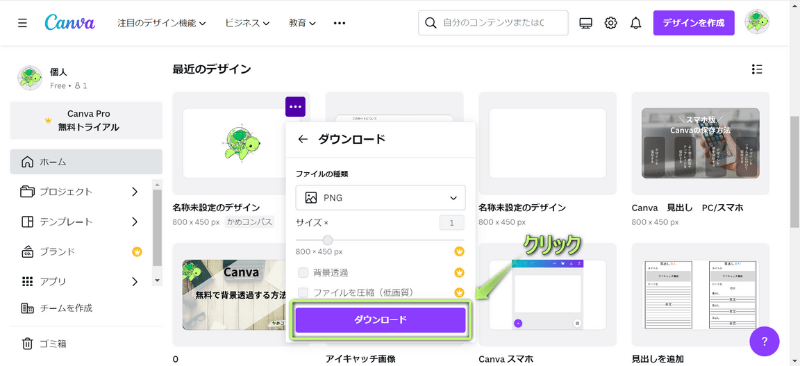Screen dimensions: 800x366
Task: Switch to list view icon
Action: pos(757,69)
